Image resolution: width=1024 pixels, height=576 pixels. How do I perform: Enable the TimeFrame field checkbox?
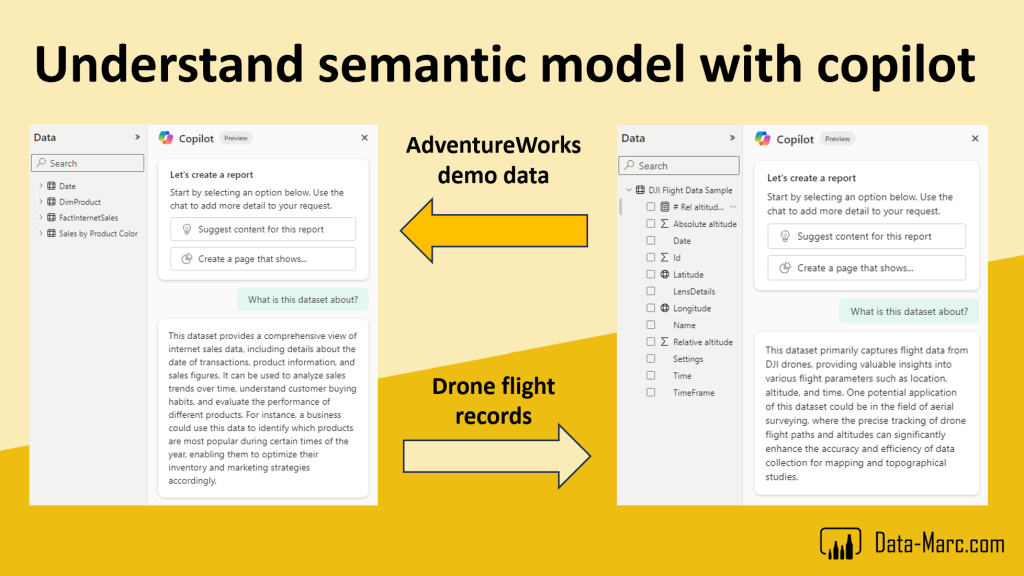tap(651, 393)
